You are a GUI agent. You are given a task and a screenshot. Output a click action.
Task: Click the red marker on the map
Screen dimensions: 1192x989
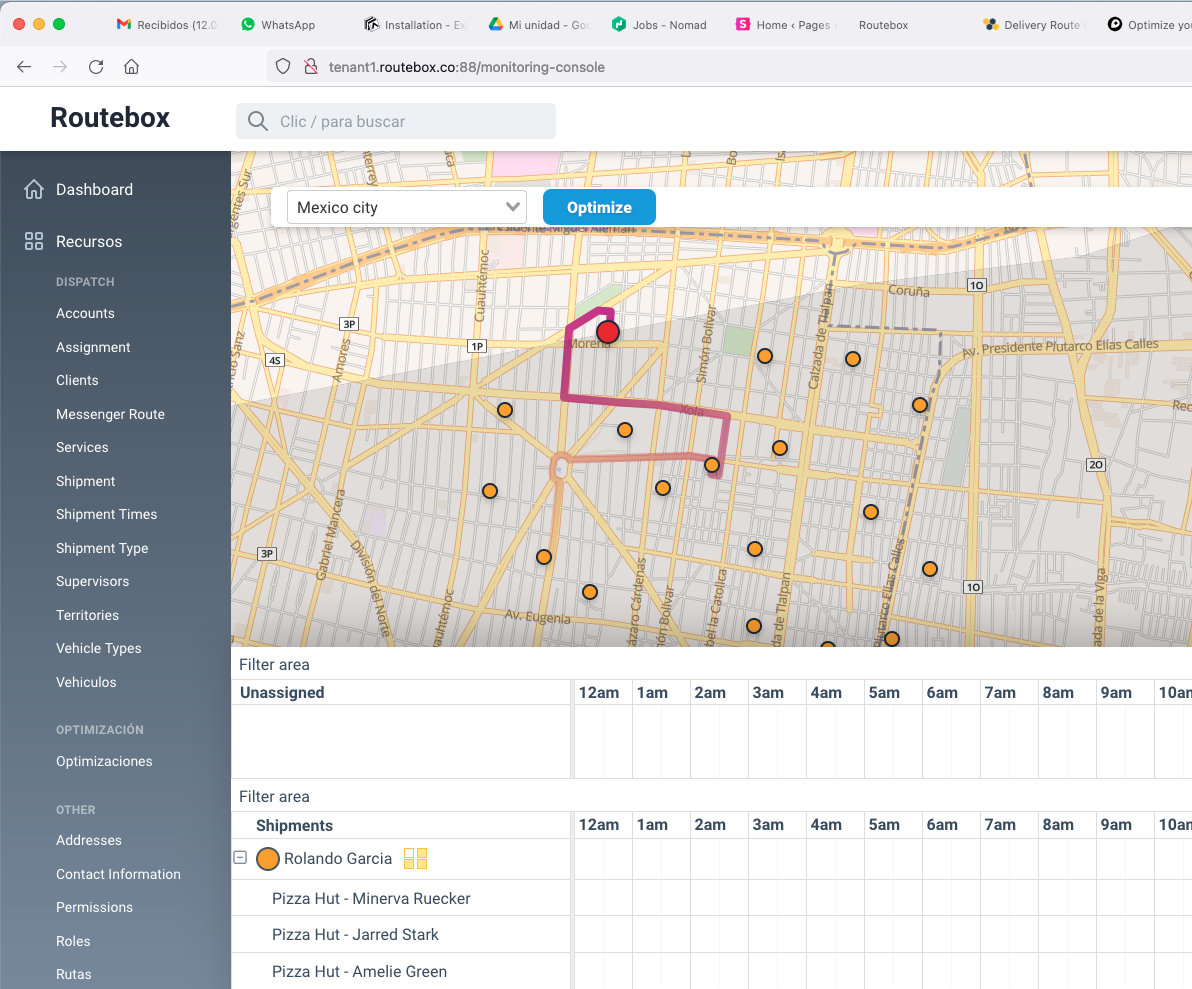[608, 332]
